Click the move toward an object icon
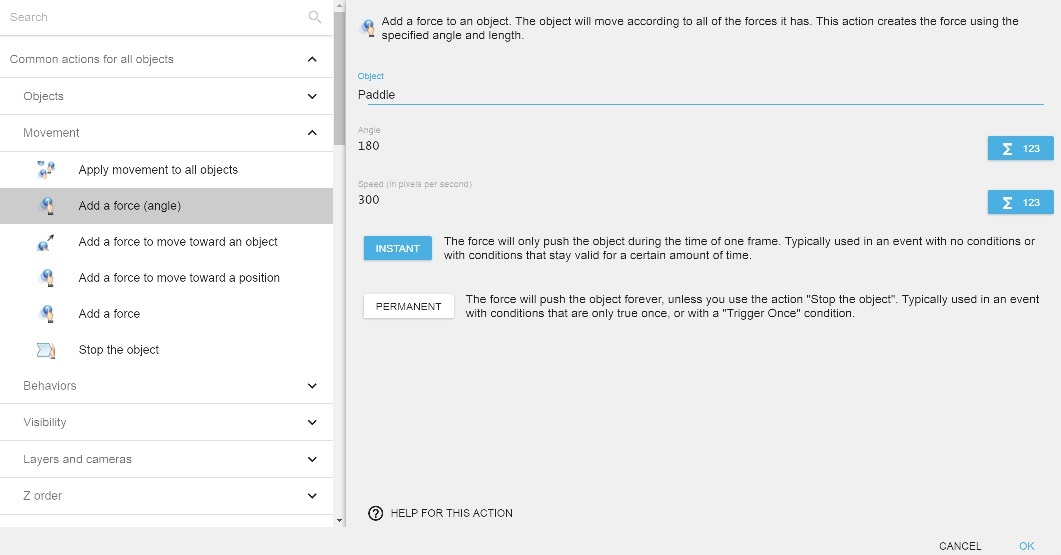Viewport: 1061px width, 555px height. [x=45, y=242]
